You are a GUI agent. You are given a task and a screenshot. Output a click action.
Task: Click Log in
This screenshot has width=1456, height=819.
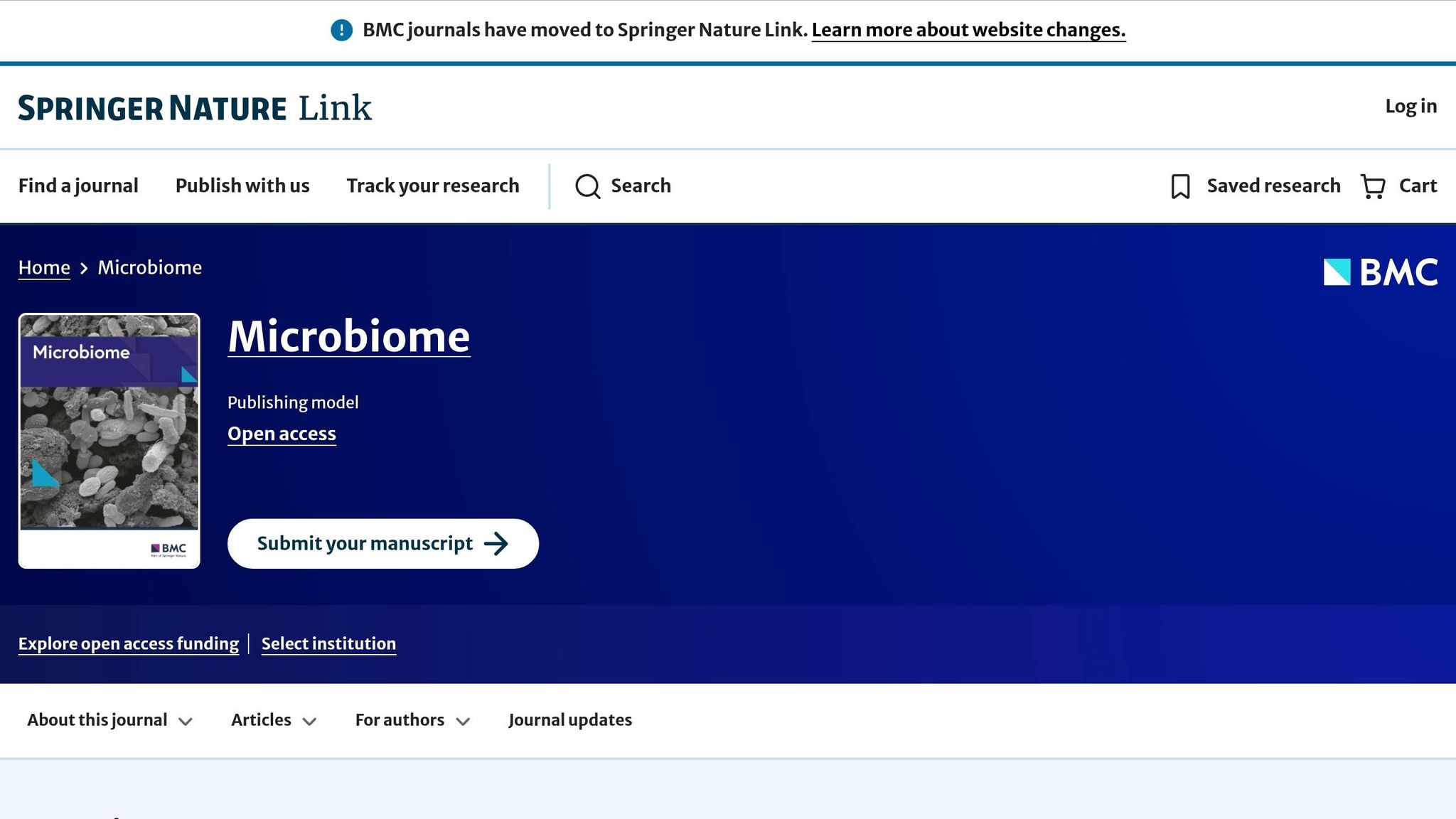pos(1411,107)
